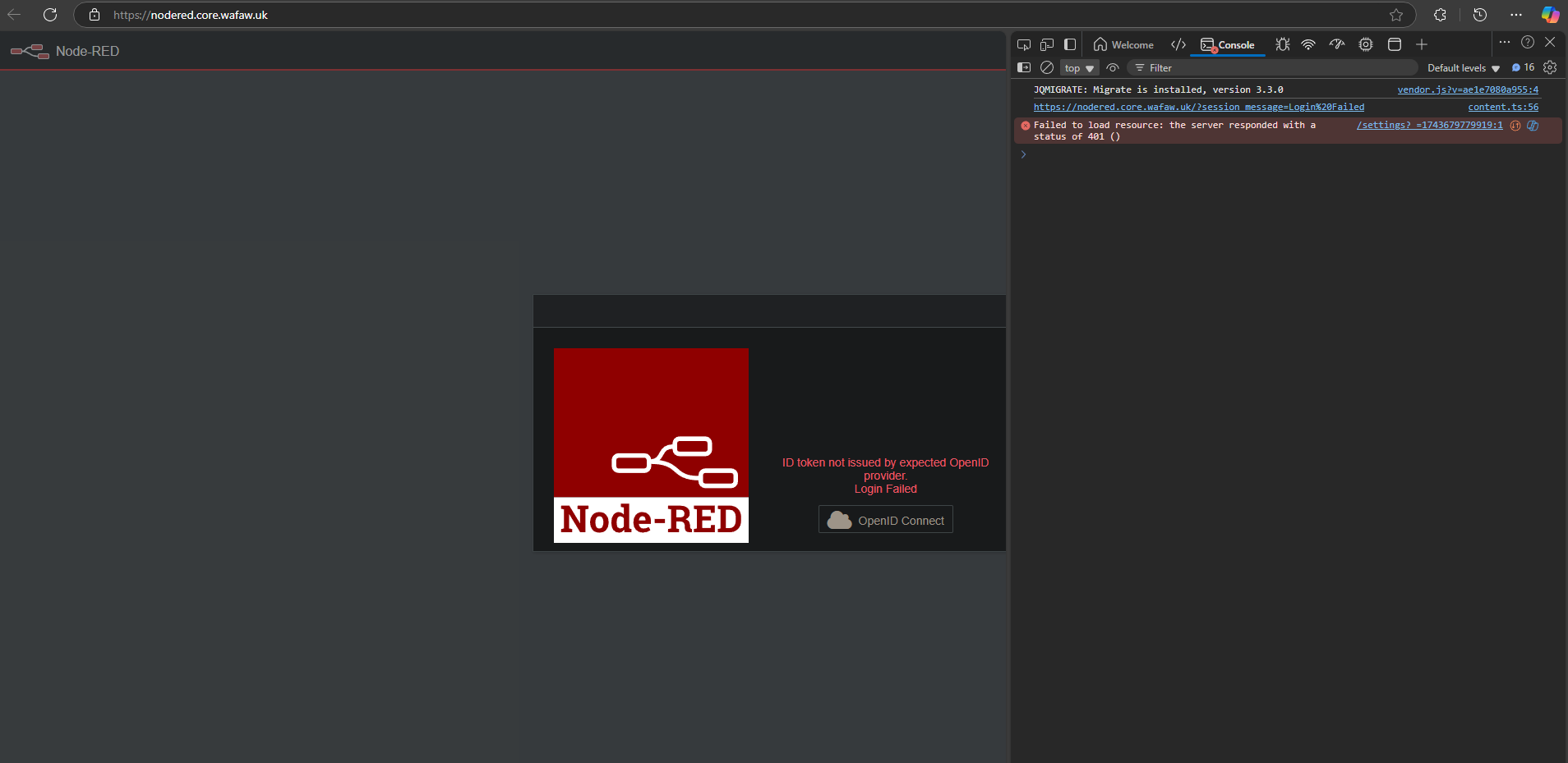Screen dimensions: 1568x763
Task: Click the browser back arrow
Action: pyautogui.click(x=14, y=15)
